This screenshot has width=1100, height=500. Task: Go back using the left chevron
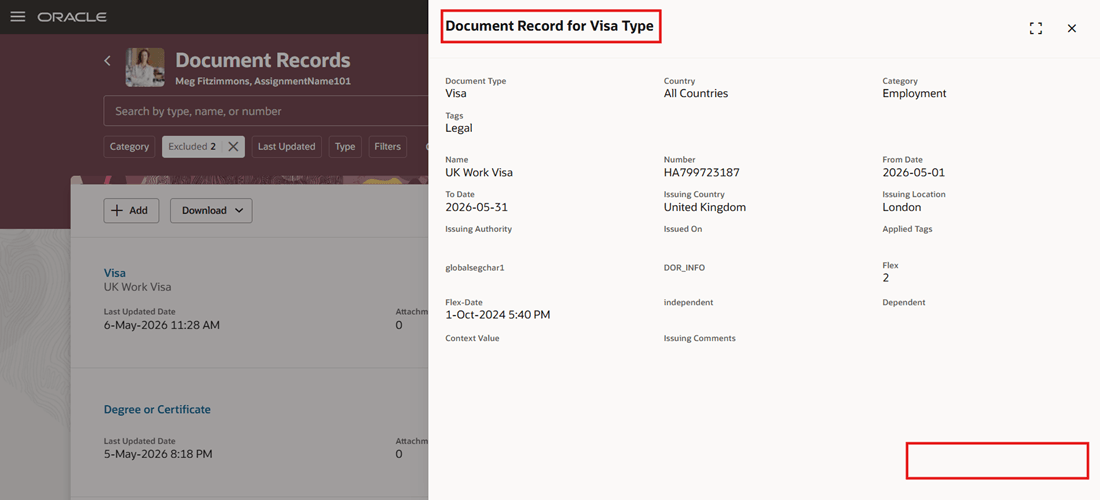click(x=107, y=61)
